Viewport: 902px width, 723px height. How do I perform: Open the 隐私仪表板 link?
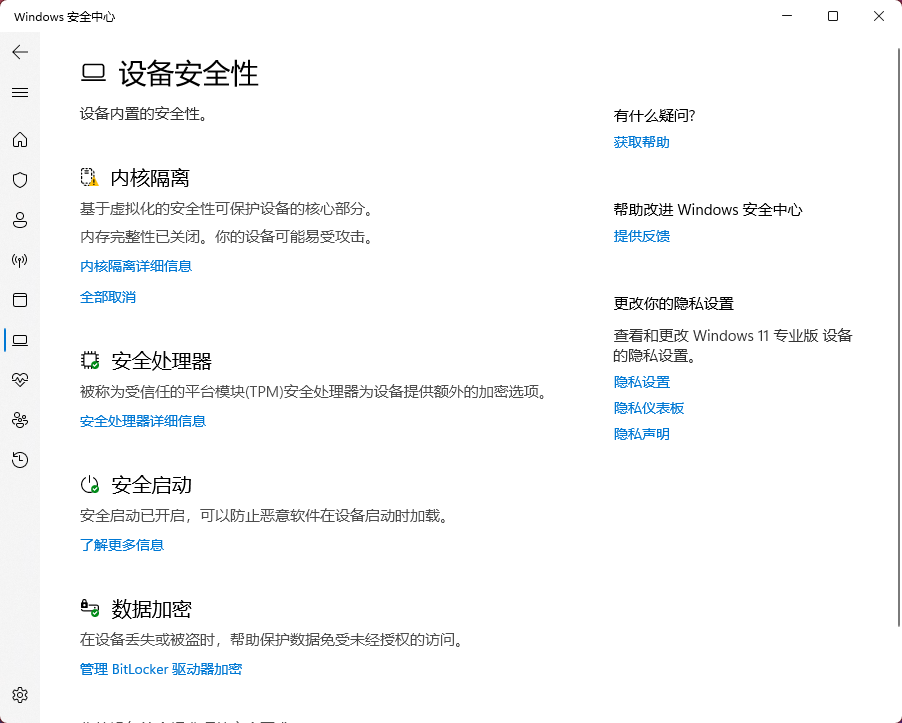point(649,408)
